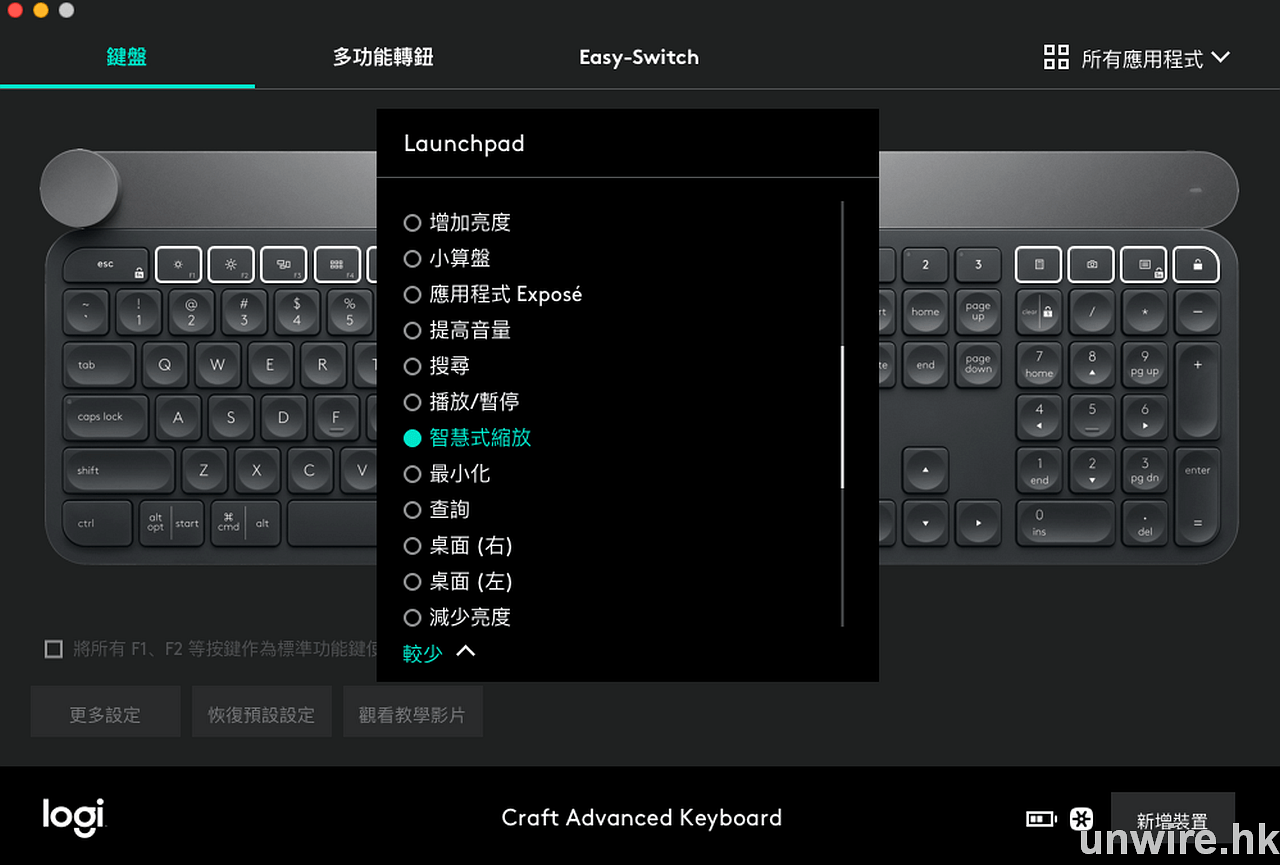The image size is (1280, 865).
Task: Click the 新增裝置 button
Action: click(x=1172, y=821)
